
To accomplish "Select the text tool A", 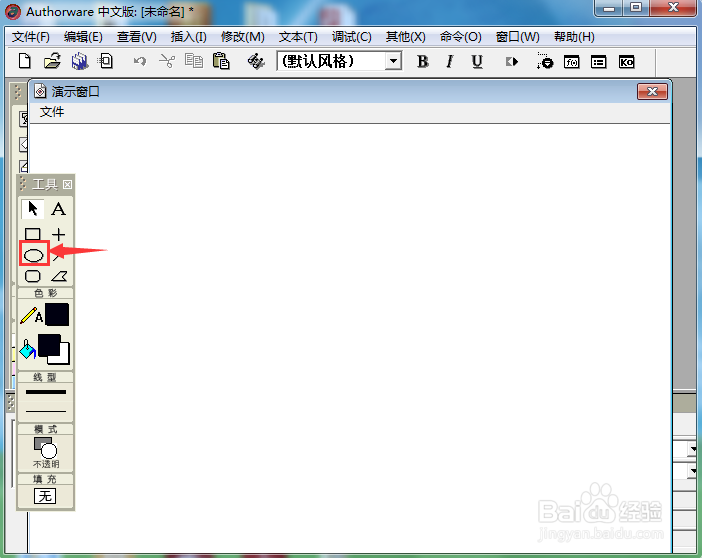I will [x=58, y=209].
